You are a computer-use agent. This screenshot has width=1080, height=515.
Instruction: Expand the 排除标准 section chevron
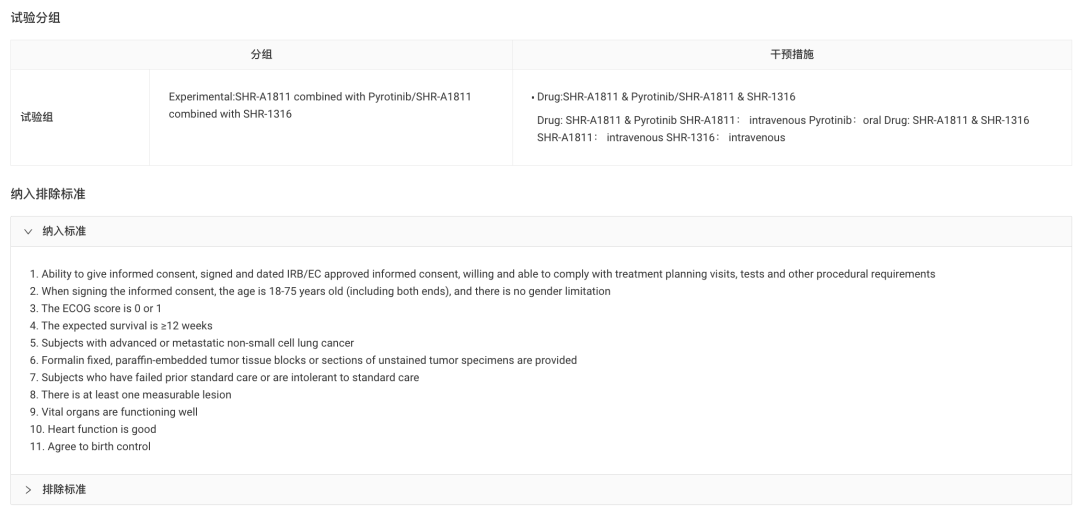28,490
